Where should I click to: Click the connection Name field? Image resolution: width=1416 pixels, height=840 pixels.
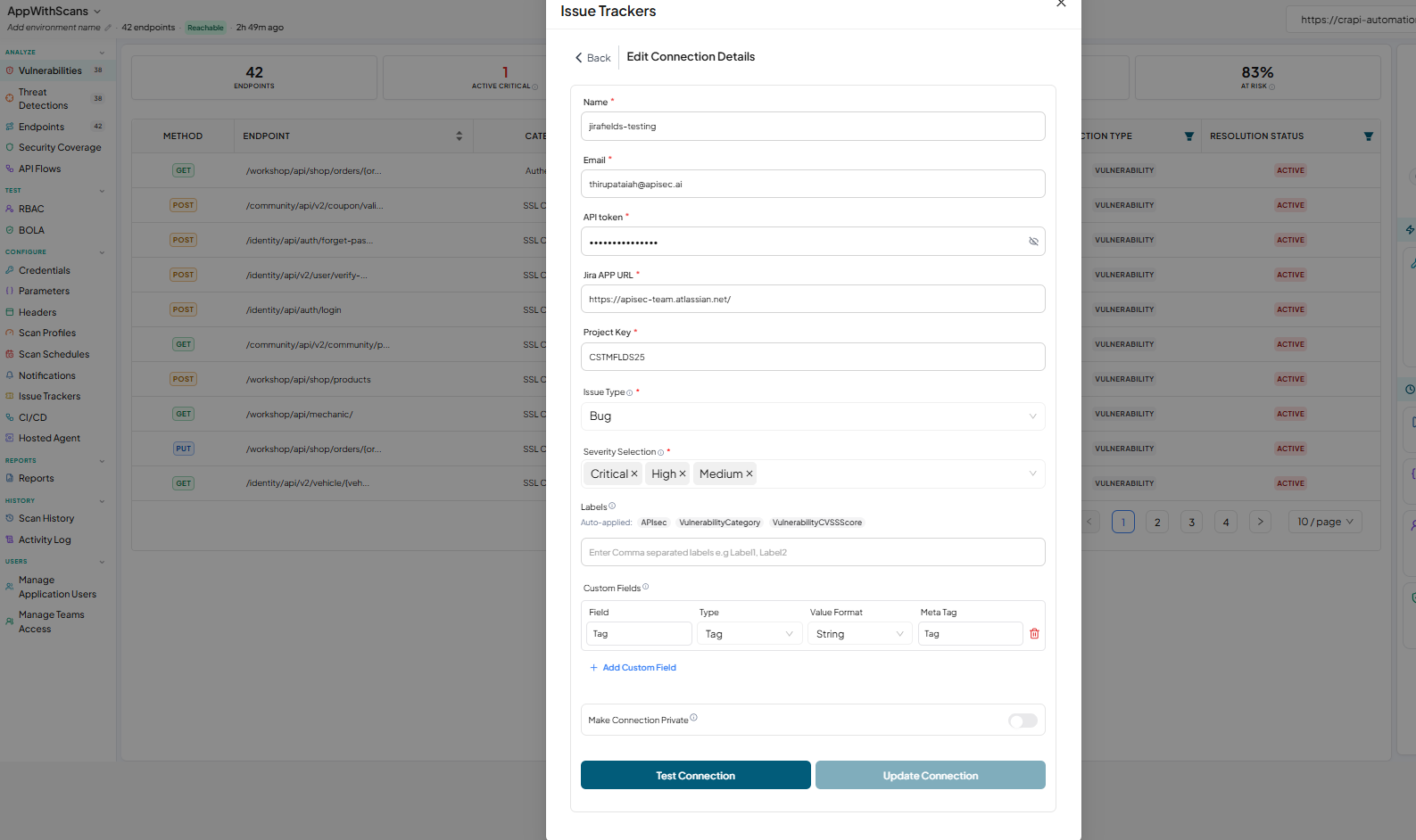(813, 127)
